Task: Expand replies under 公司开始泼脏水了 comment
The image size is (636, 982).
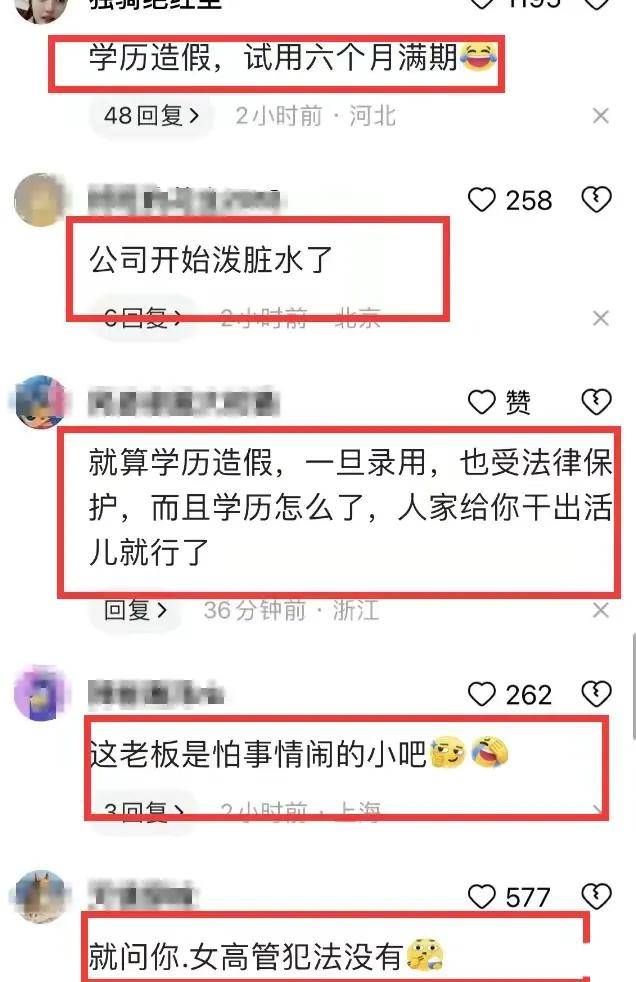Action: pos(144,318)
